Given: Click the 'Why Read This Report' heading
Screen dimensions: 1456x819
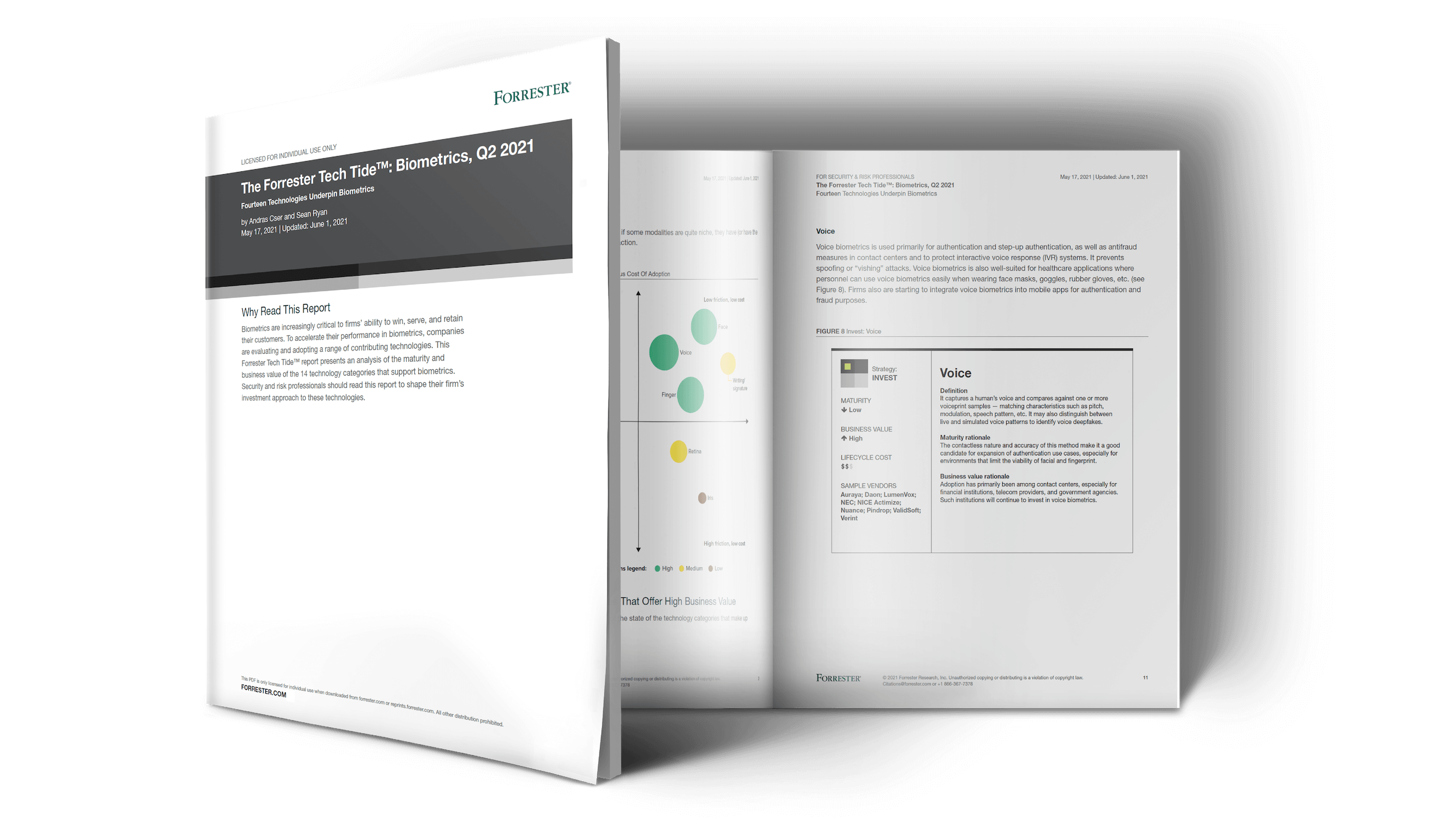Looking at the screenshot, I should (286, 310).
